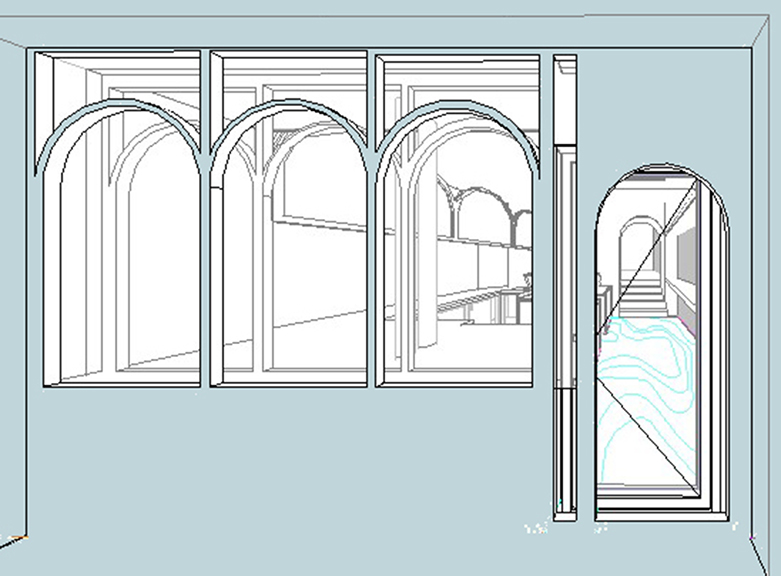
Task: Click the staircase visible through the doorway
Action: 643,297
